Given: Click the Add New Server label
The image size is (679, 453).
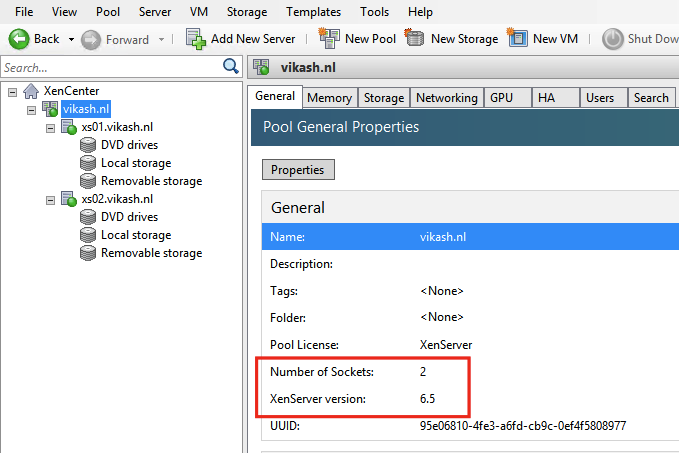Looking at the screenshot, I should pos(253,39).
